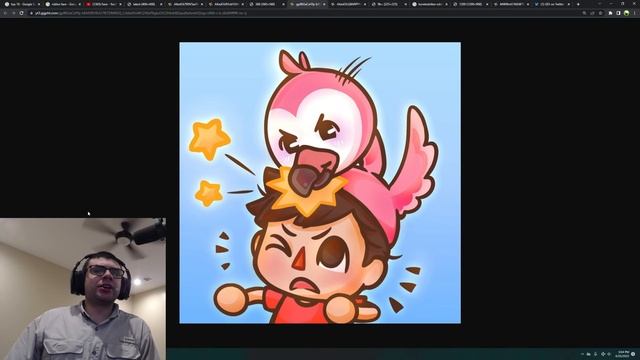640x360 pixels.
Task: Open the taskbar clock and date
Action: (623, 354)
